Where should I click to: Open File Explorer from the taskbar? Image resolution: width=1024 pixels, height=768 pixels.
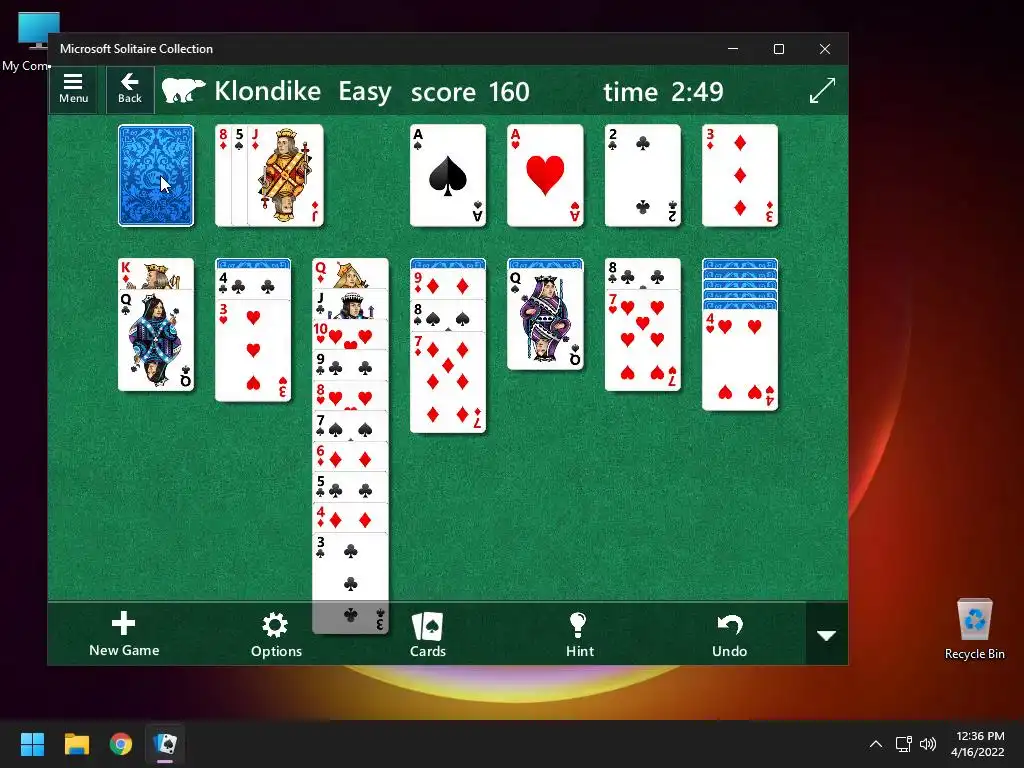76,744
